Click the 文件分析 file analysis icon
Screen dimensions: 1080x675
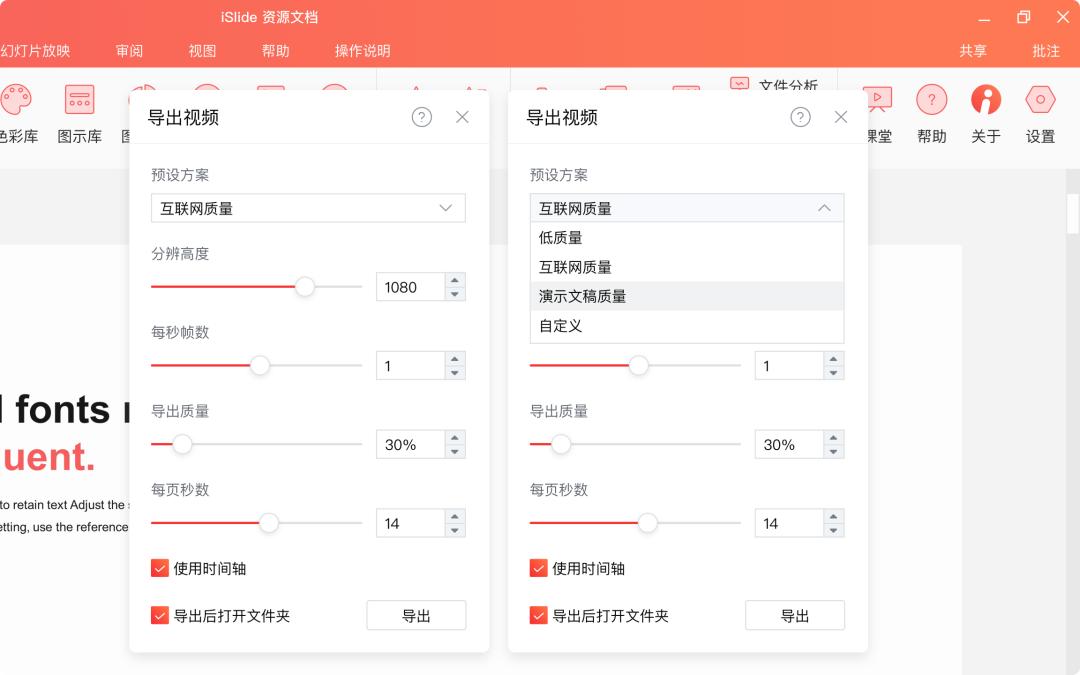tap(740, 84)
